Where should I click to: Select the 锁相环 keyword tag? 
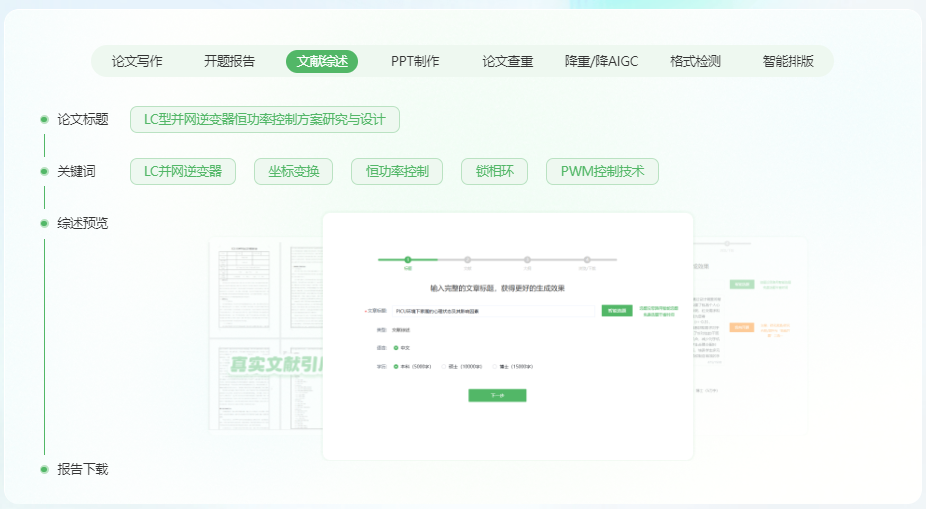click(x=494, y=171)
